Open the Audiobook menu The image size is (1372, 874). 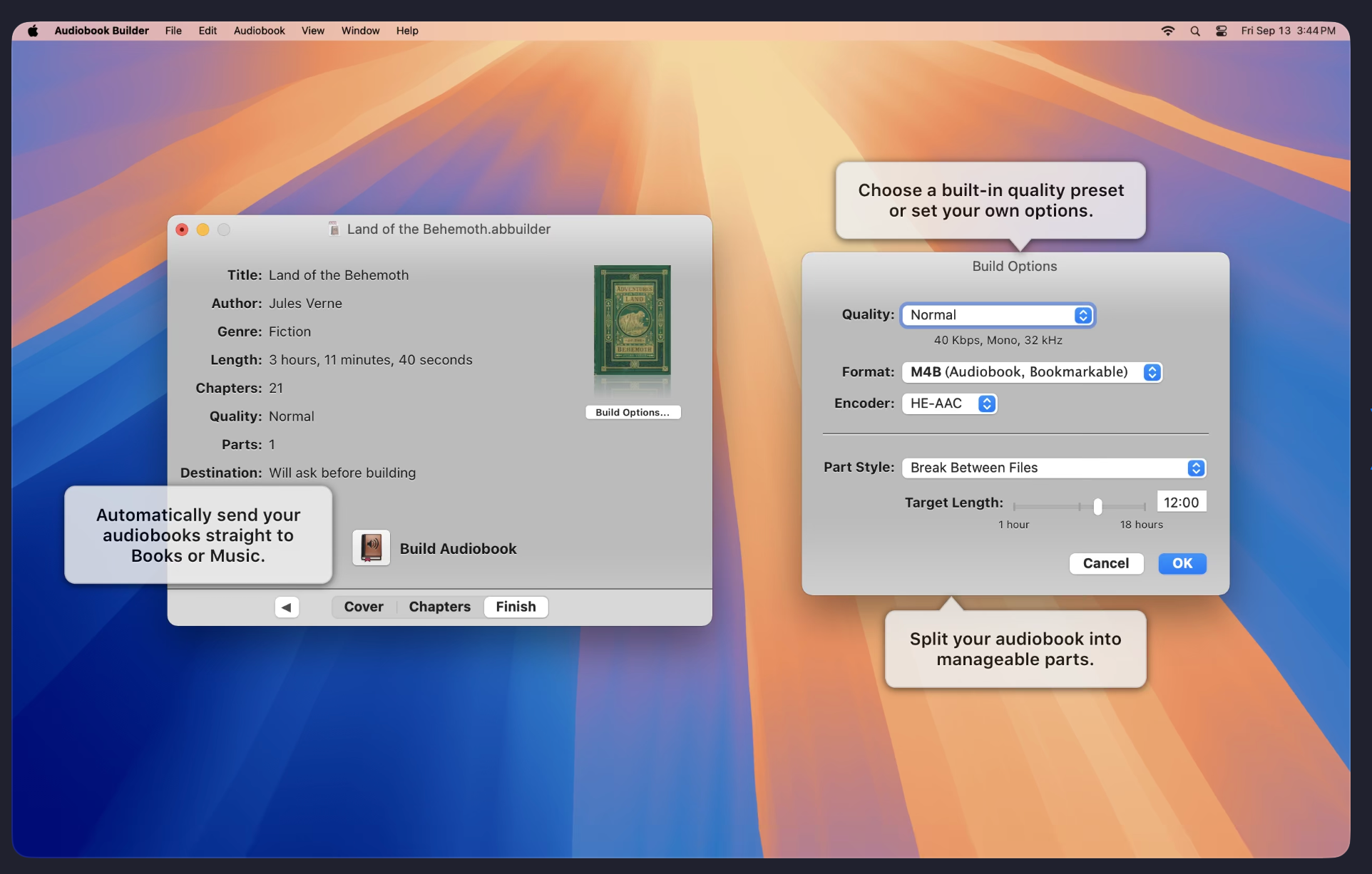[x=259, y=31]
